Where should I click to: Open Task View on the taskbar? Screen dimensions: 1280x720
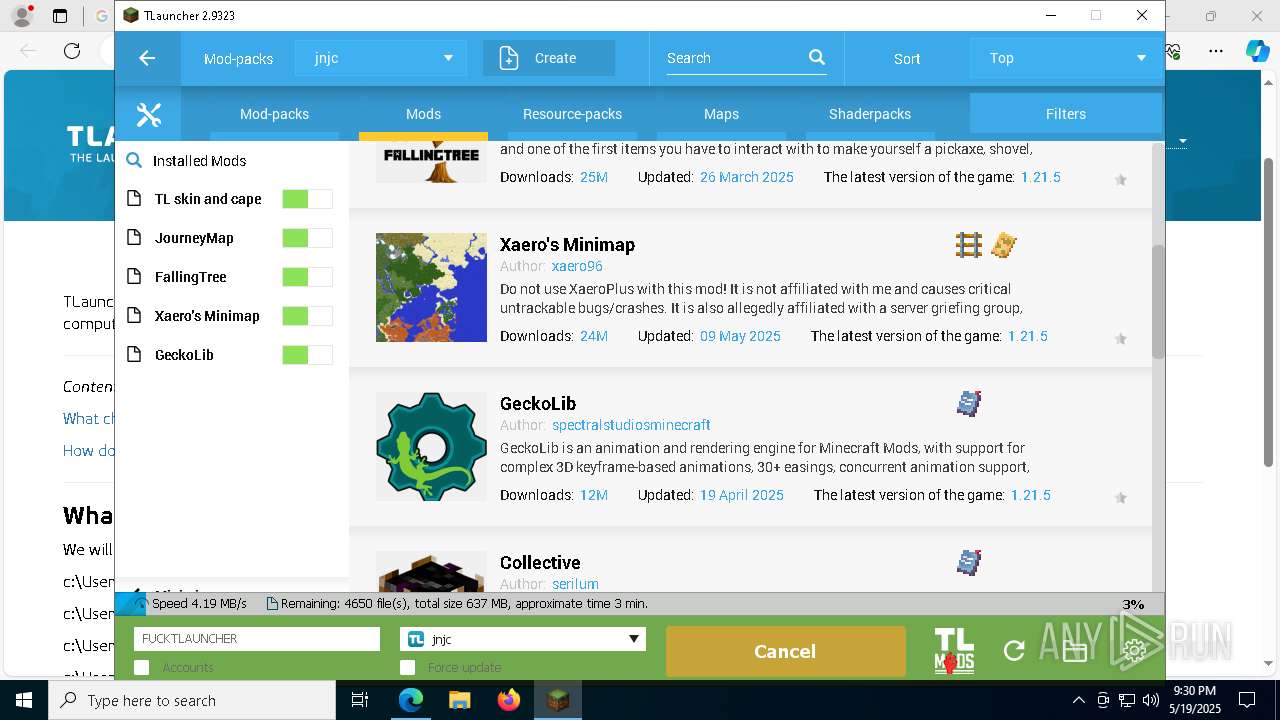360,700
